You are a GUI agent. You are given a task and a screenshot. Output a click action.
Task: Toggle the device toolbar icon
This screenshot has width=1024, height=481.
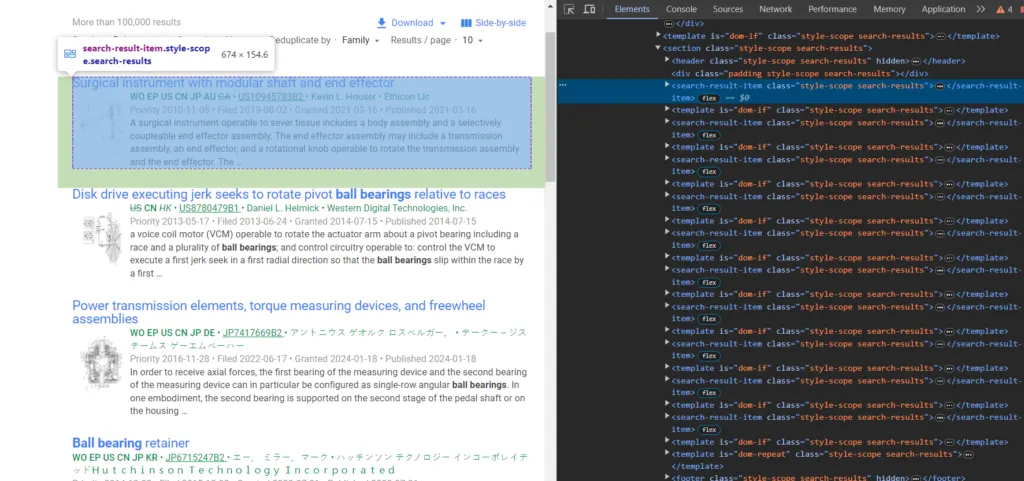click(x=590, y=9)
